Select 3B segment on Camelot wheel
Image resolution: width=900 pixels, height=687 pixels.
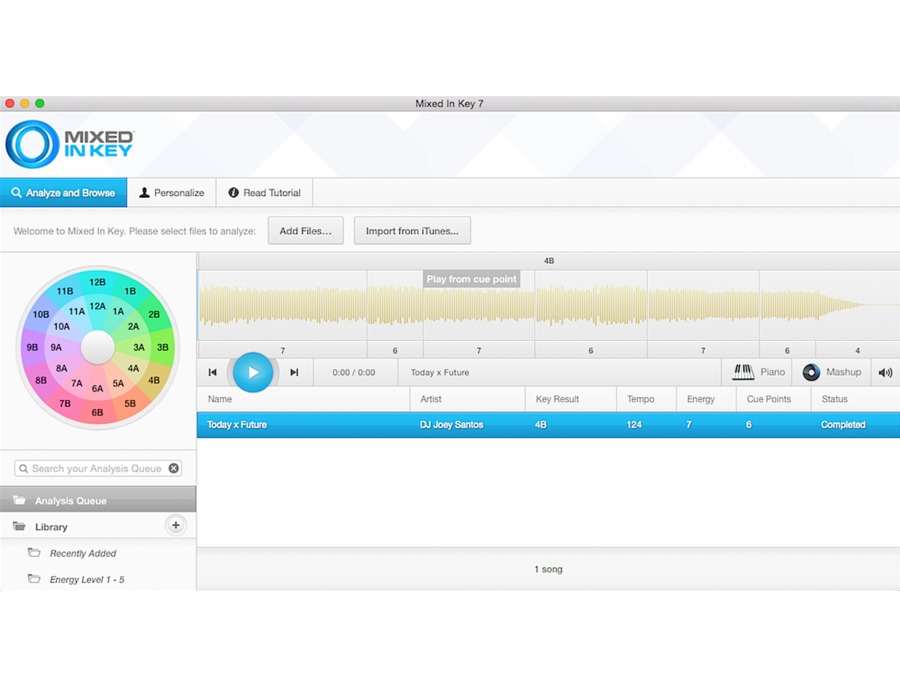pos(163,347)
